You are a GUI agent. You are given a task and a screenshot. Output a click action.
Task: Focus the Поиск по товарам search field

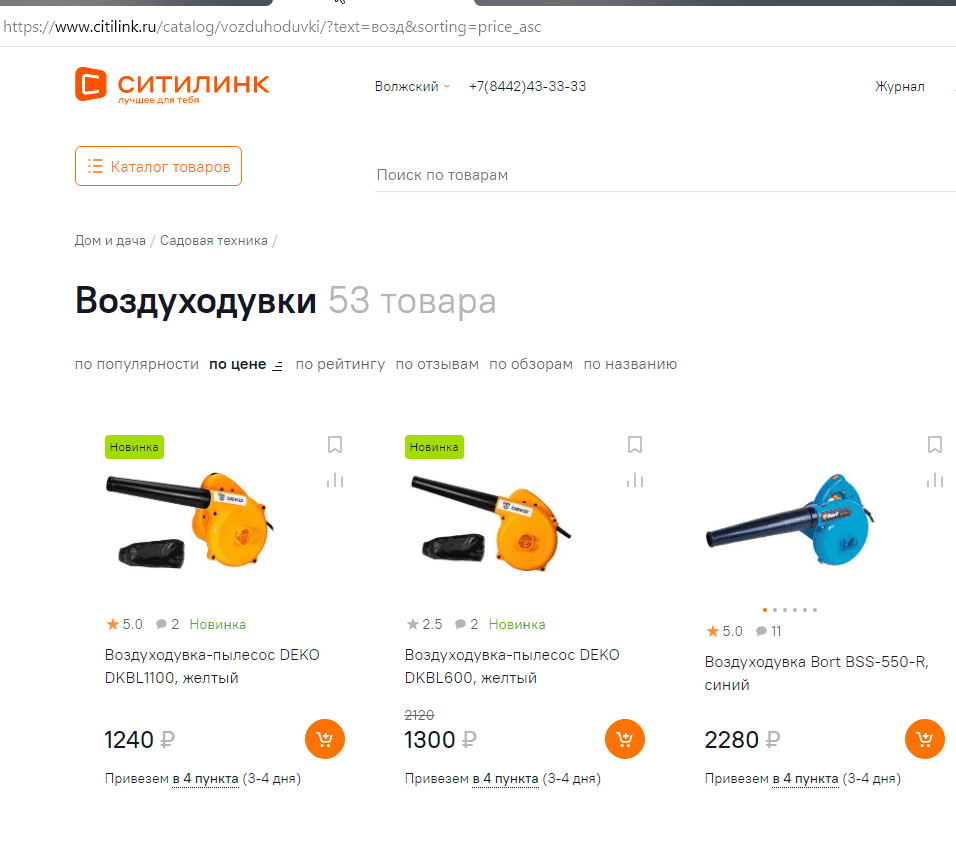(x=665, y=175)
